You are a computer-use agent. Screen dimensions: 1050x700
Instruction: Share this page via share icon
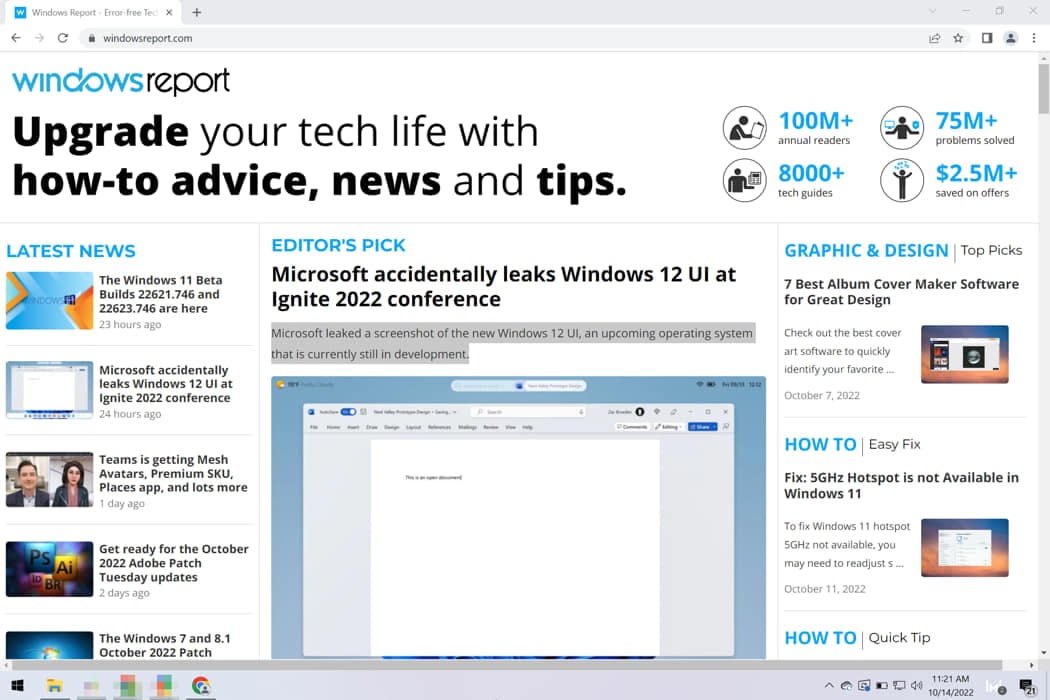935,38
